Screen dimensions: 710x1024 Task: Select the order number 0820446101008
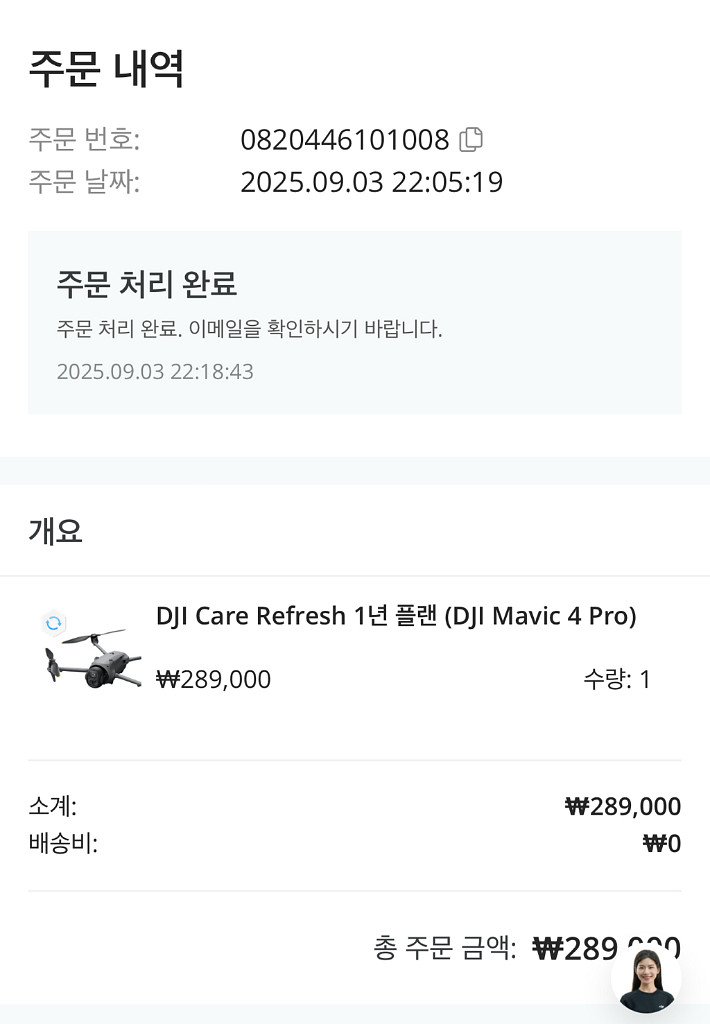[x=344, y=140]
